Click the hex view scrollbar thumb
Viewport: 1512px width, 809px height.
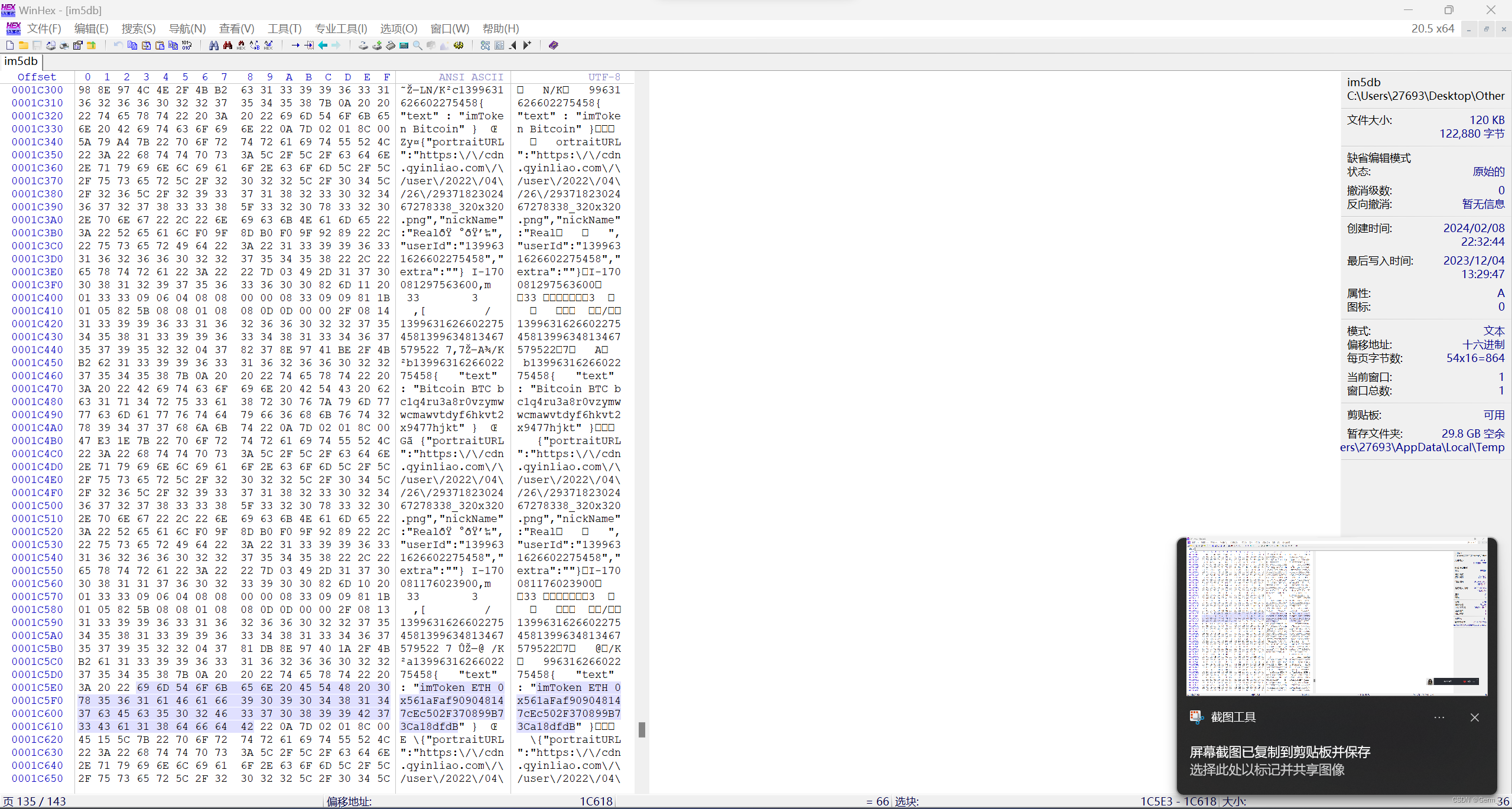[x=642, y=730]
